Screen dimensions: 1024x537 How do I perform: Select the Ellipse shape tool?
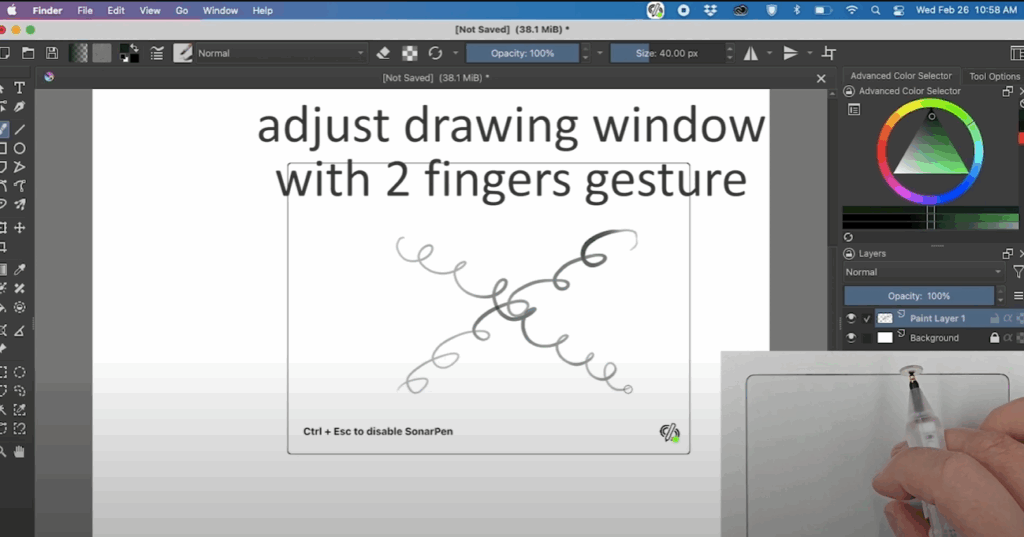click(x=19, y=148)
